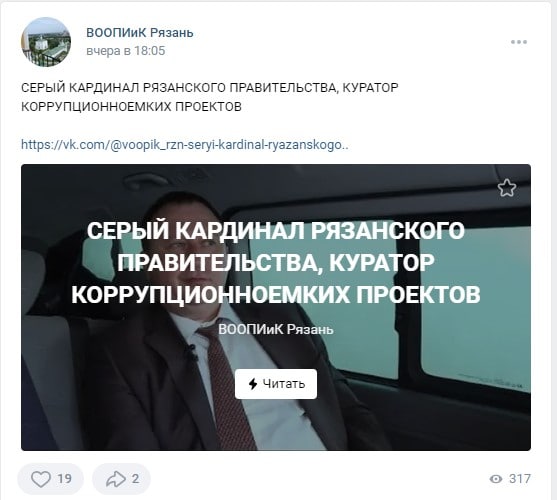Open the three-dots post options menu
Viewport: 557px width, 500px height.
tap(519, 42)
